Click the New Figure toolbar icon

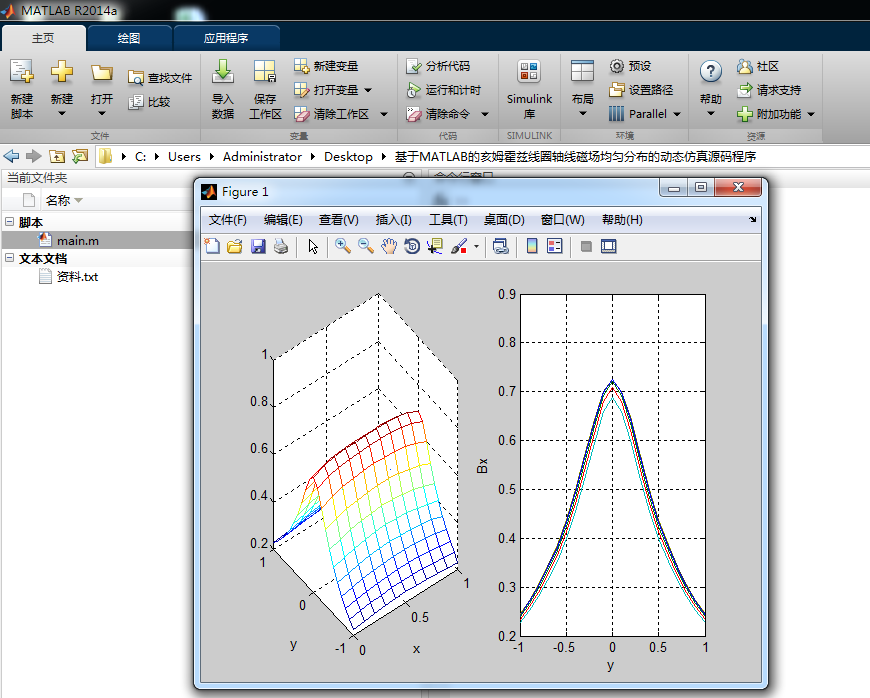coord(212,246)
